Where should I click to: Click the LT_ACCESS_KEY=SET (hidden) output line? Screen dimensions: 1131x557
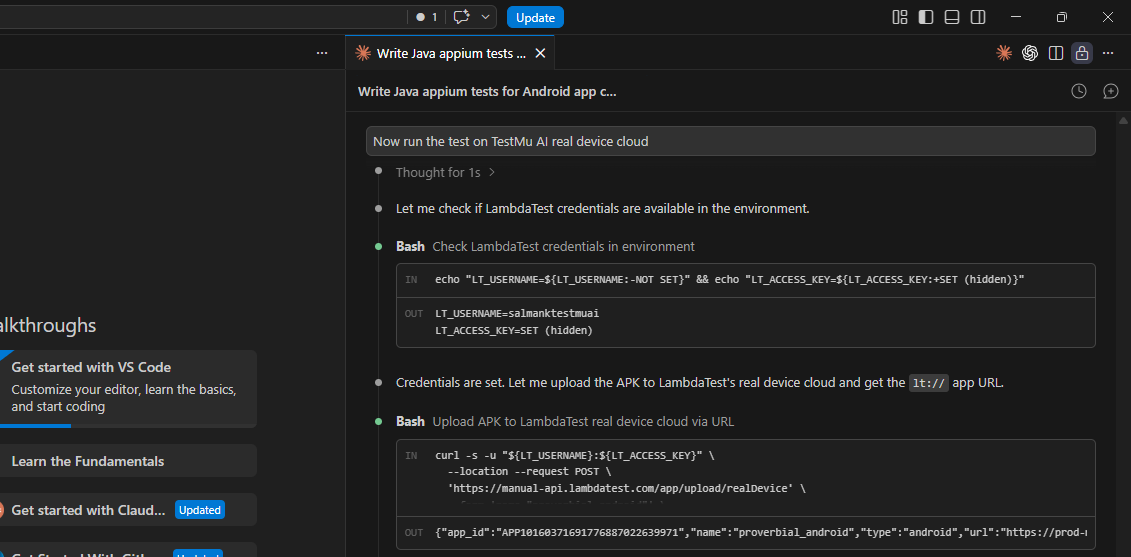[x=514, y=330]
